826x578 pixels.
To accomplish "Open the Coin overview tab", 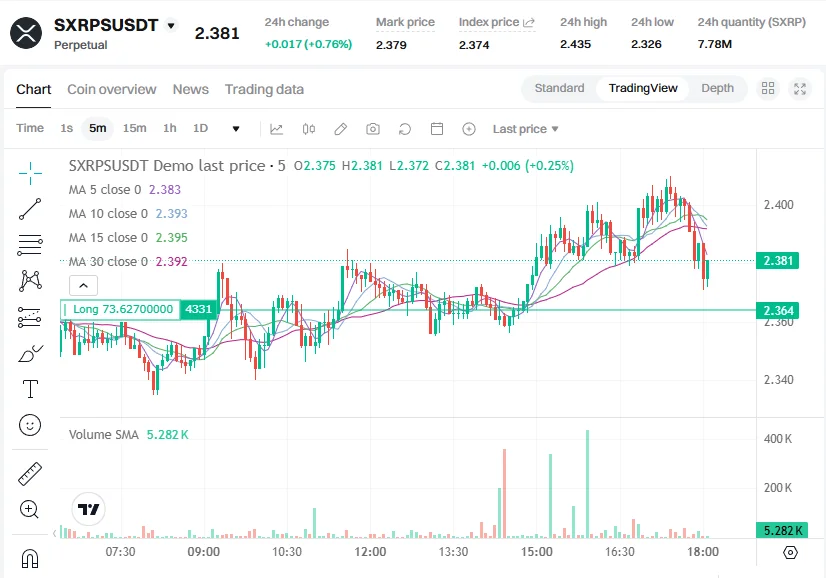I will [112, 90].
